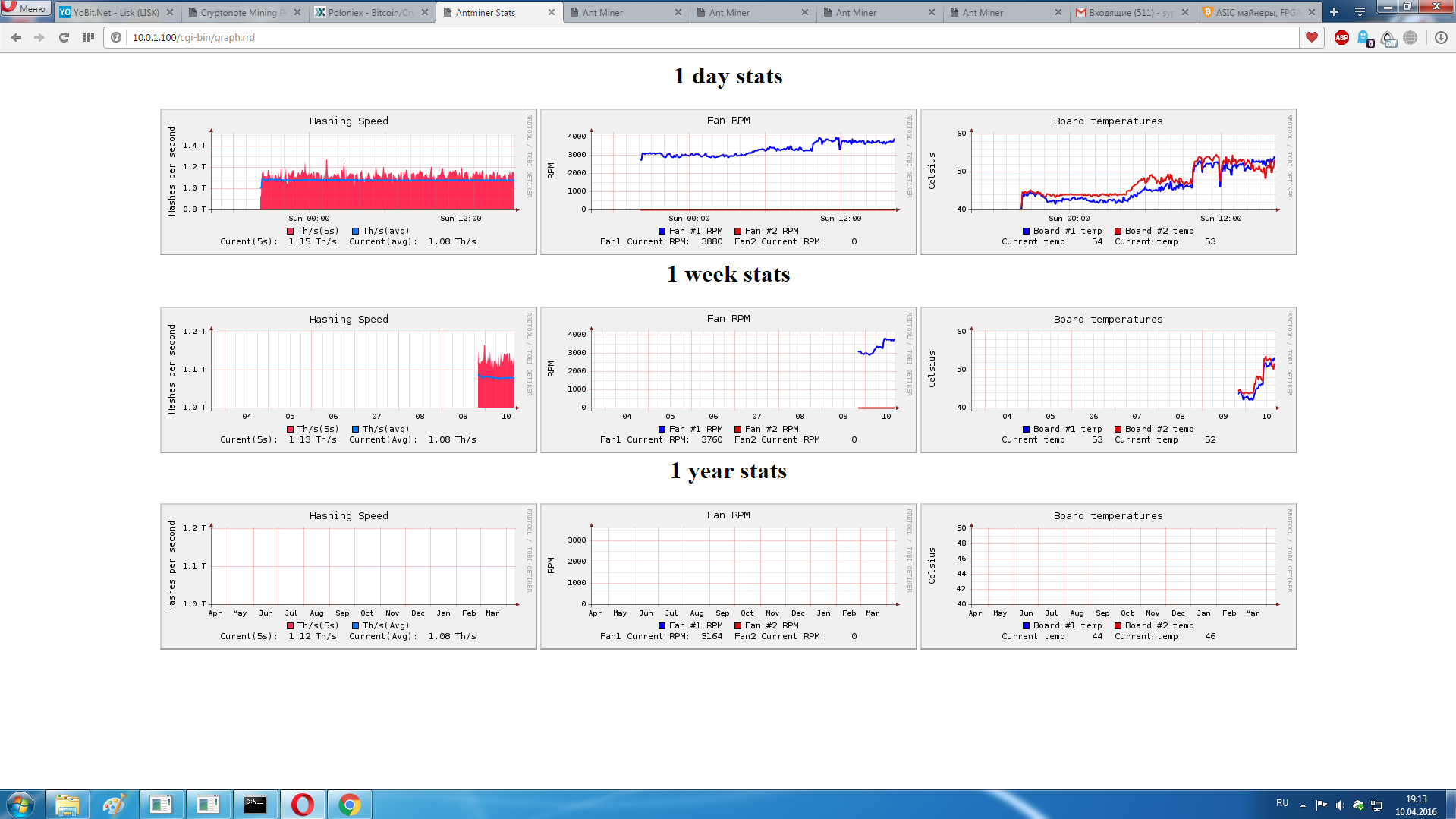Open the Opera Меню button
This screenshot has height=819, width=1456.
(x=26, y=8)
